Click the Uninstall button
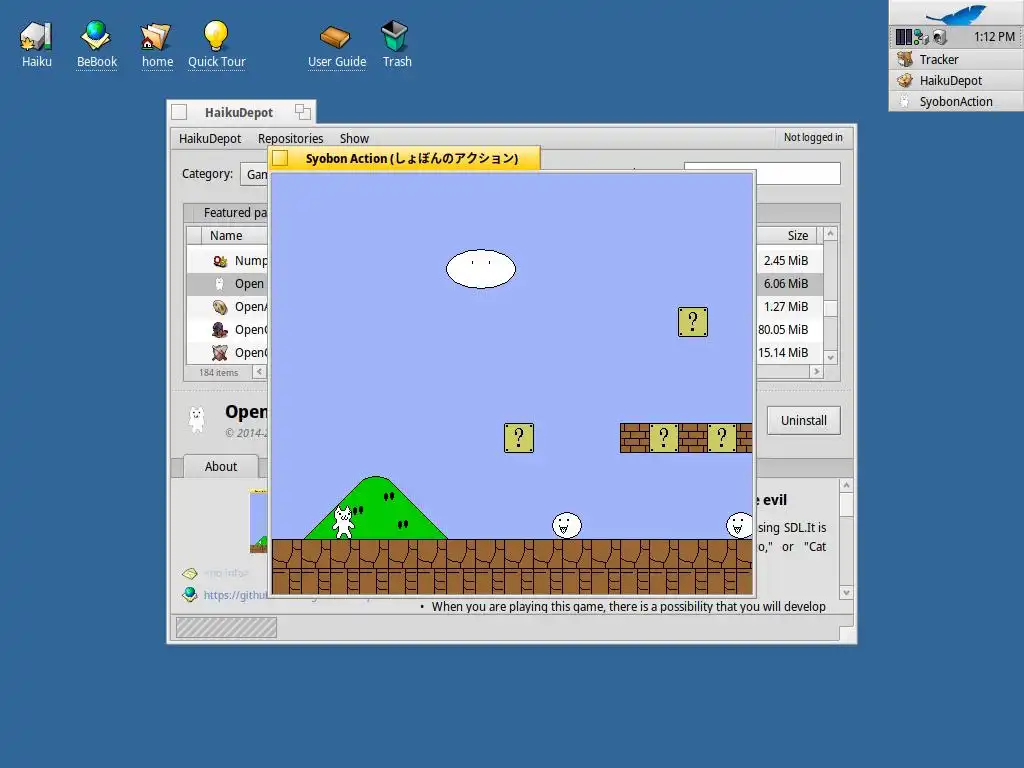Viewport: 1024px width, 768px height. point(803,421)
